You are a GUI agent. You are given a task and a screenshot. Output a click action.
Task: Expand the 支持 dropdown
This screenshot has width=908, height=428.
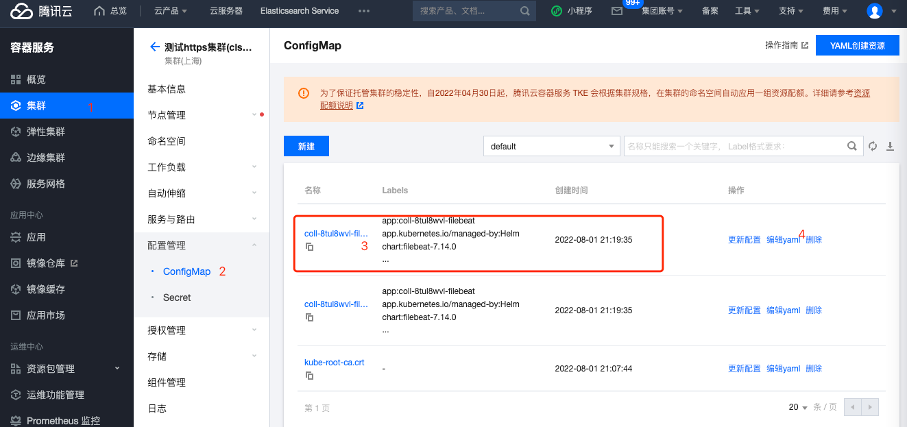(791, 11)
